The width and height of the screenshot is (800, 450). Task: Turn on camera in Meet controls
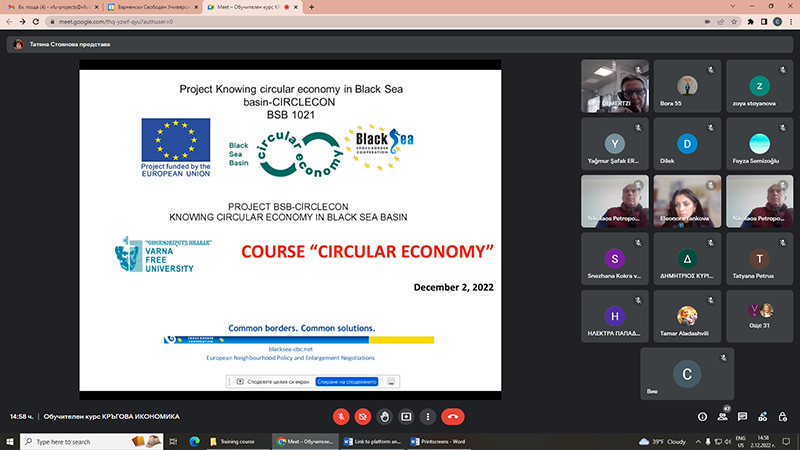click(363, 417)
